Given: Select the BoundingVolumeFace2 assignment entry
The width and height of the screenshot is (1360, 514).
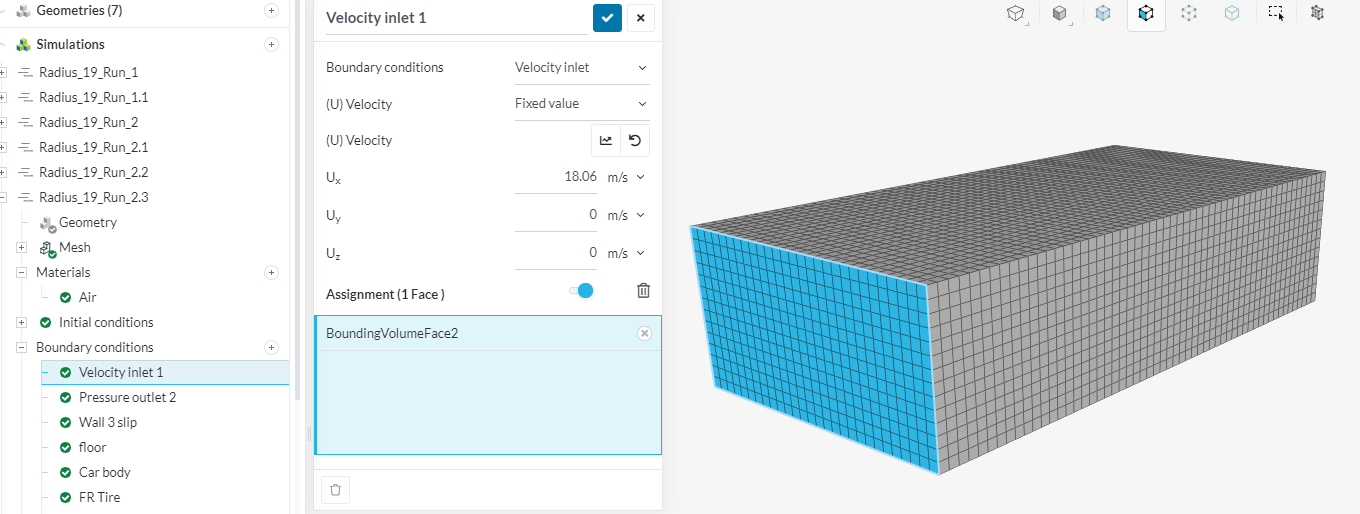Looking at the screenshot, I should click(x=470, y=333).
